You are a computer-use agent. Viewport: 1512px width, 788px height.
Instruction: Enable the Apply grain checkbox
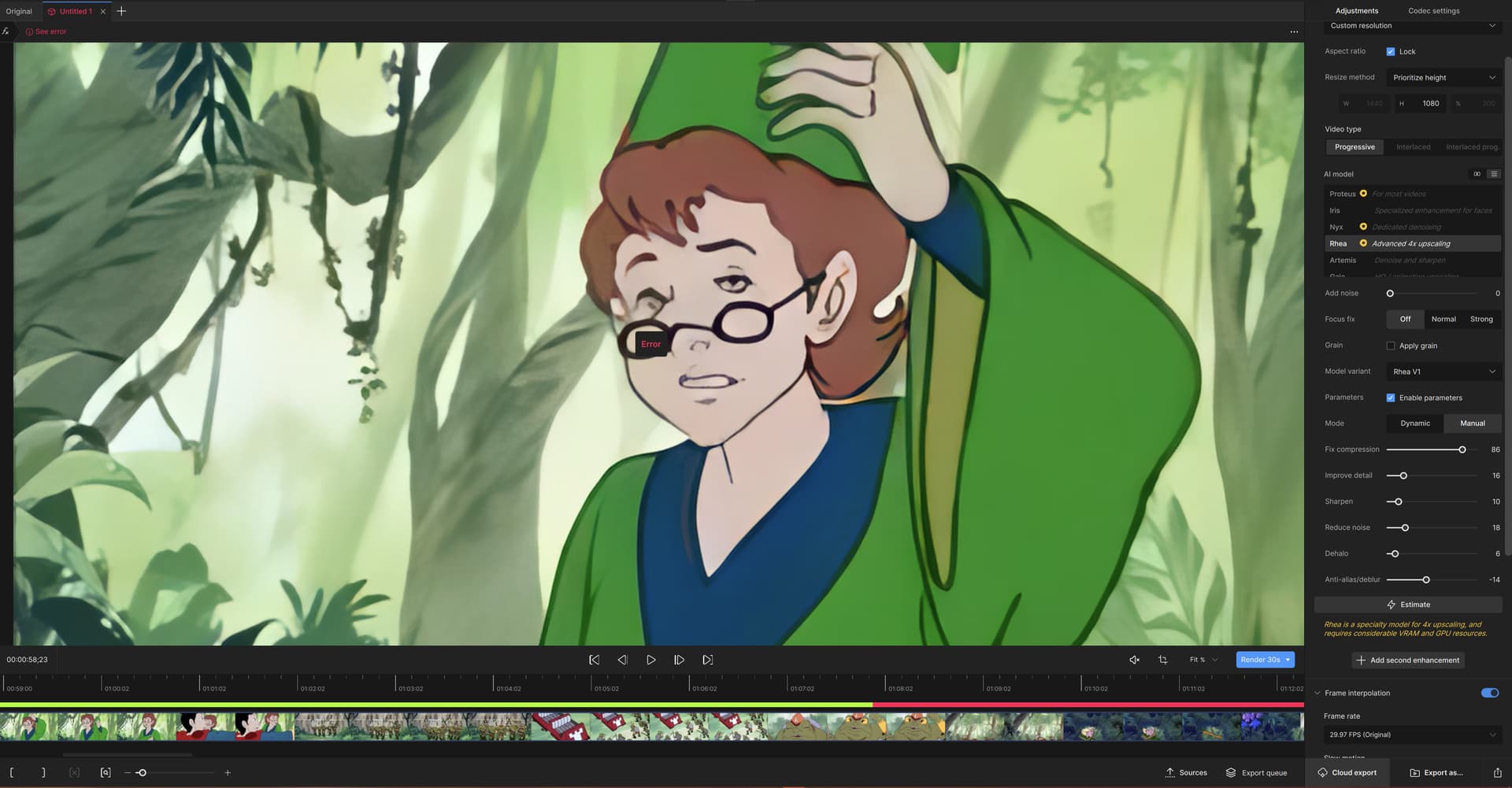(x=1391, y=346)
